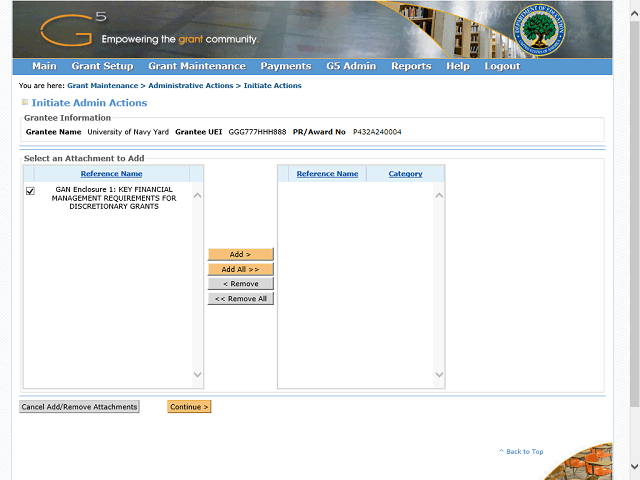Viewport: 640px width, 480px height.
Task: Click the Initiate Admin Actions heading
Action: pyautogui.click(x=89, y=103)
